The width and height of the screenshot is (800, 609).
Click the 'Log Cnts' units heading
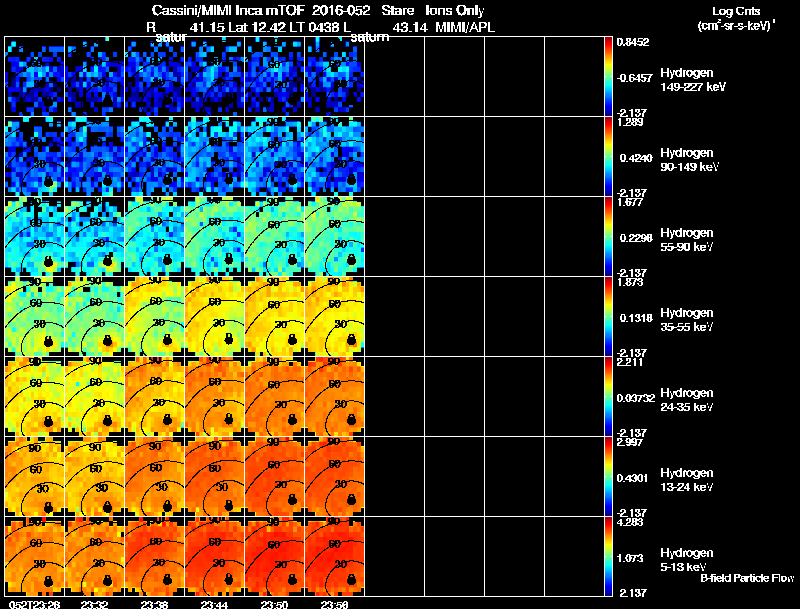pos(736,11)
